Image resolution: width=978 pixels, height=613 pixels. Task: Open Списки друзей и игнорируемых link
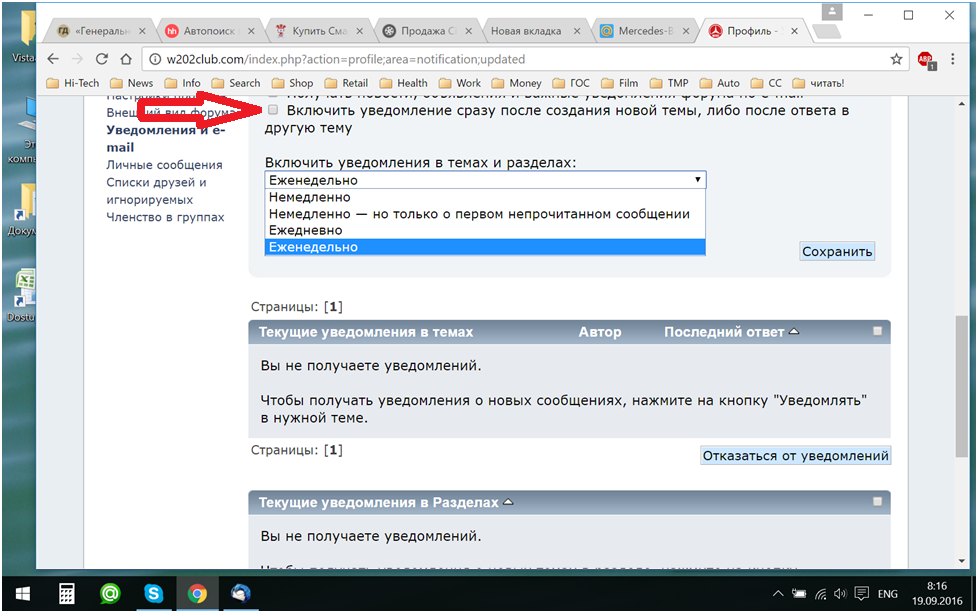tap(156, 191)
